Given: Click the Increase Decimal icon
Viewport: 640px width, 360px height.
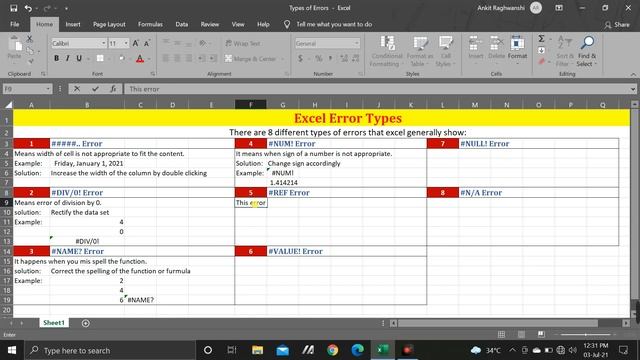Looking at the screenshot, I should coord(344,58).
